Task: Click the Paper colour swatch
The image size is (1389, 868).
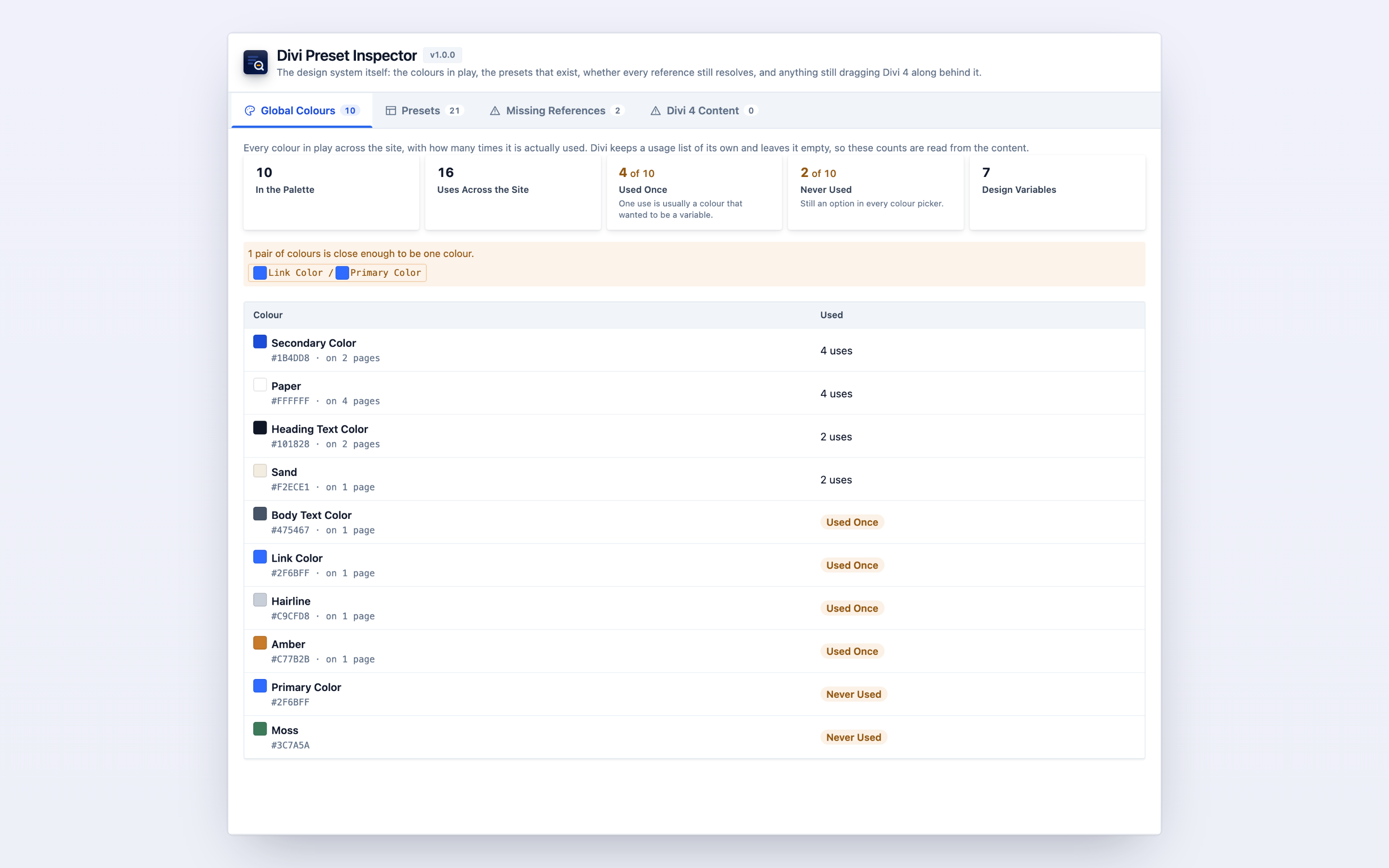Action: tap(260, 385)
